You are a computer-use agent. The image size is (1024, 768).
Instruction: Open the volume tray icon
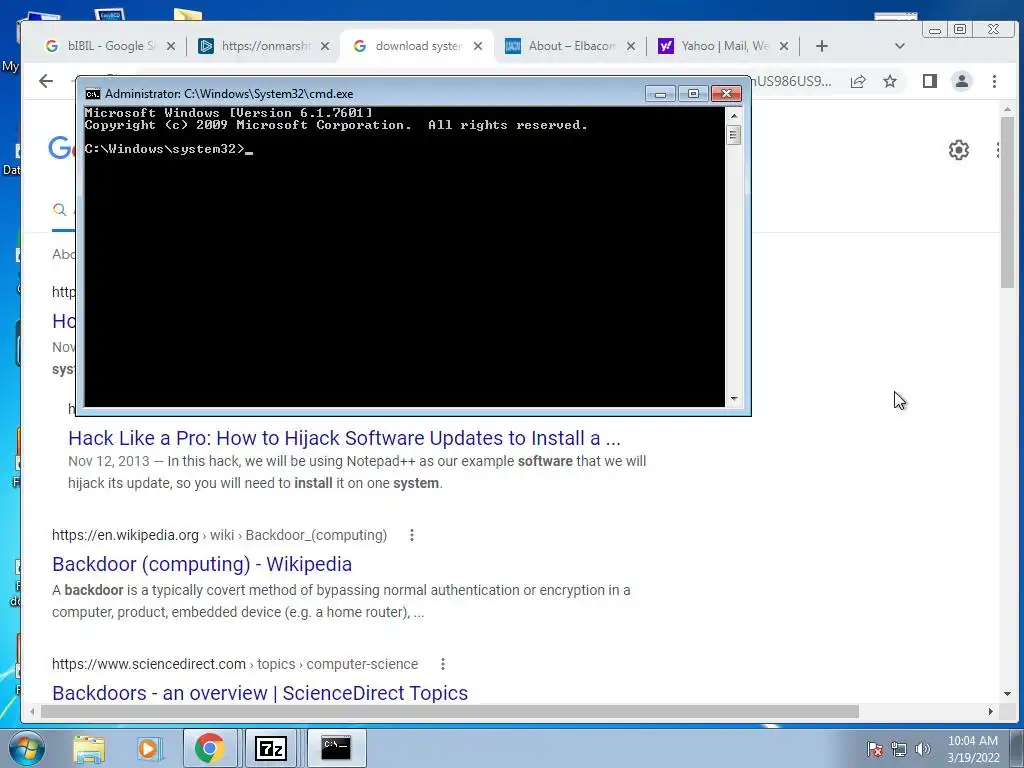922,749
